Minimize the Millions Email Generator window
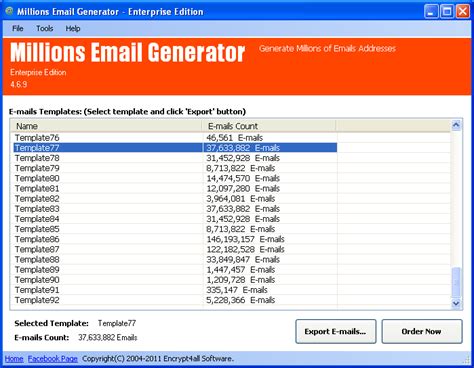Screen dimensions: 474x368 [x=431, y=12]
